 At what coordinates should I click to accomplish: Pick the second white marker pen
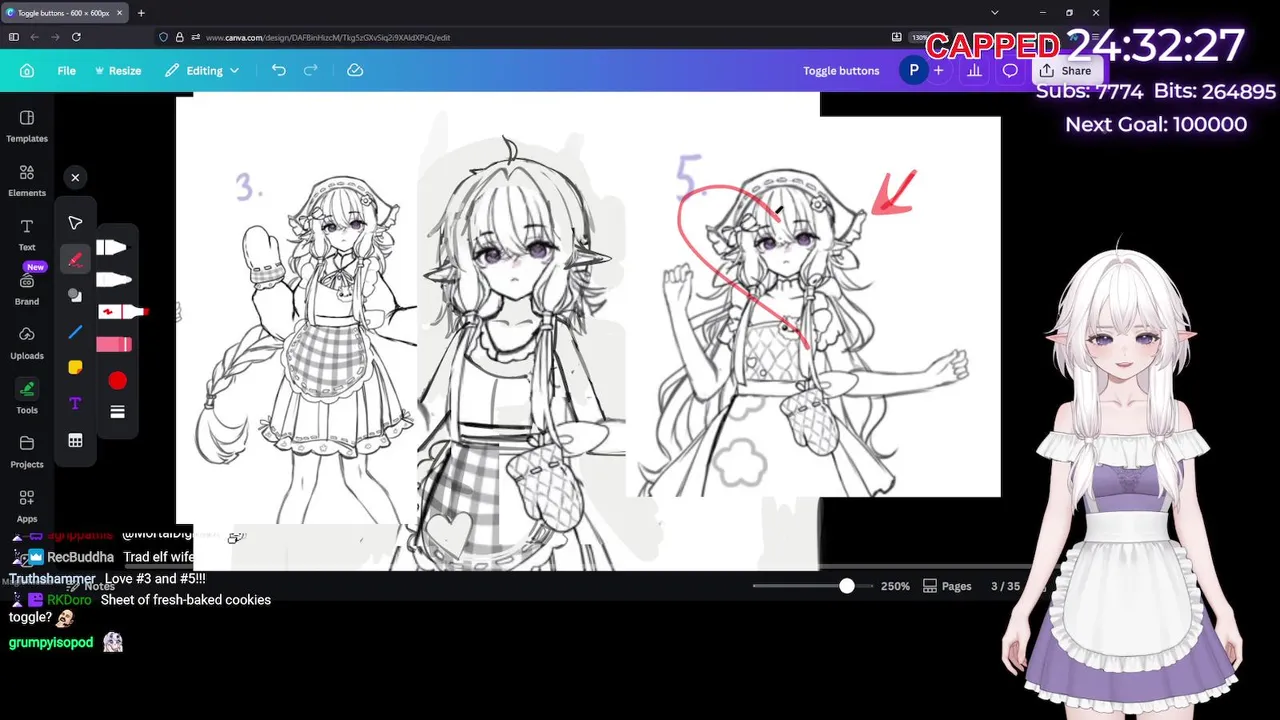point(113,279)
